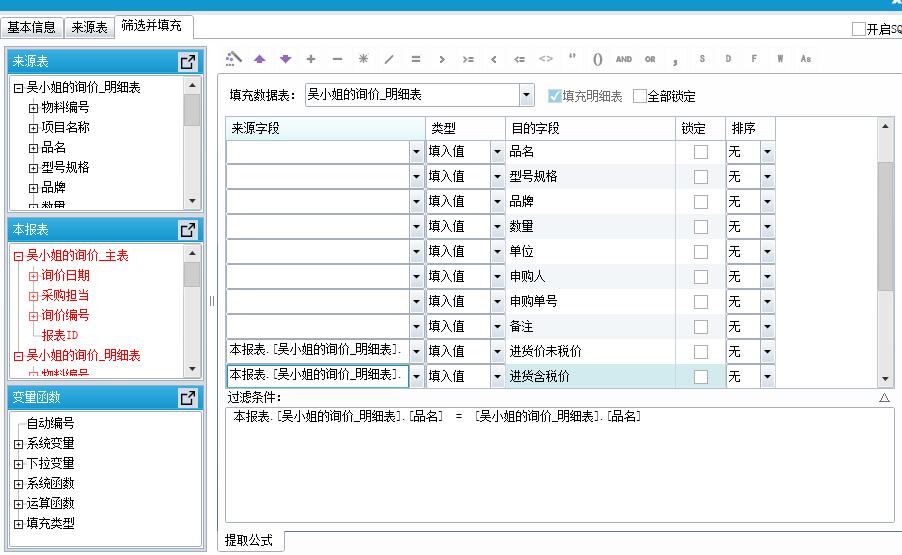Screen dimensions: 902x555
Task: Select the 进货价未税价 destination field cell
Action: [591, 351]
